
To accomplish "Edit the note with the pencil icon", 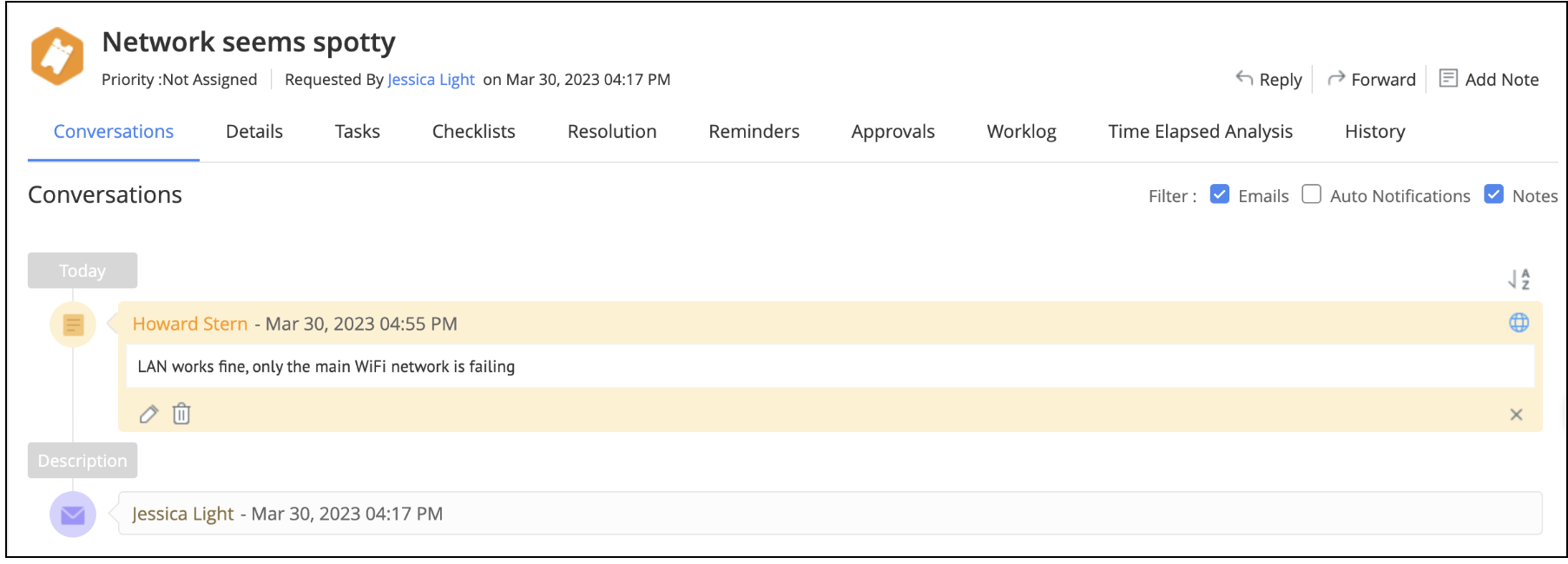I will [148, 414].
